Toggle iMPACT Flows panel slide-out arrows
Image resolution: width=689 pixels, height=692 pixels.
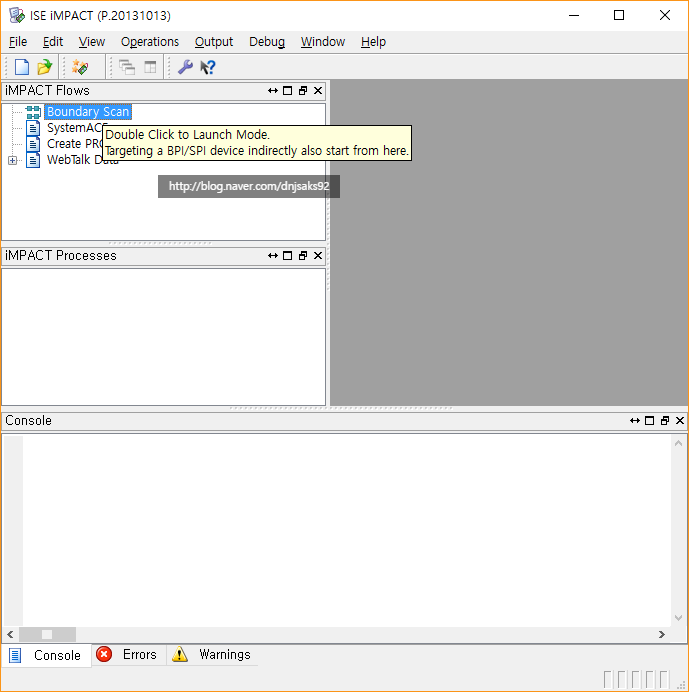[273, 90]
